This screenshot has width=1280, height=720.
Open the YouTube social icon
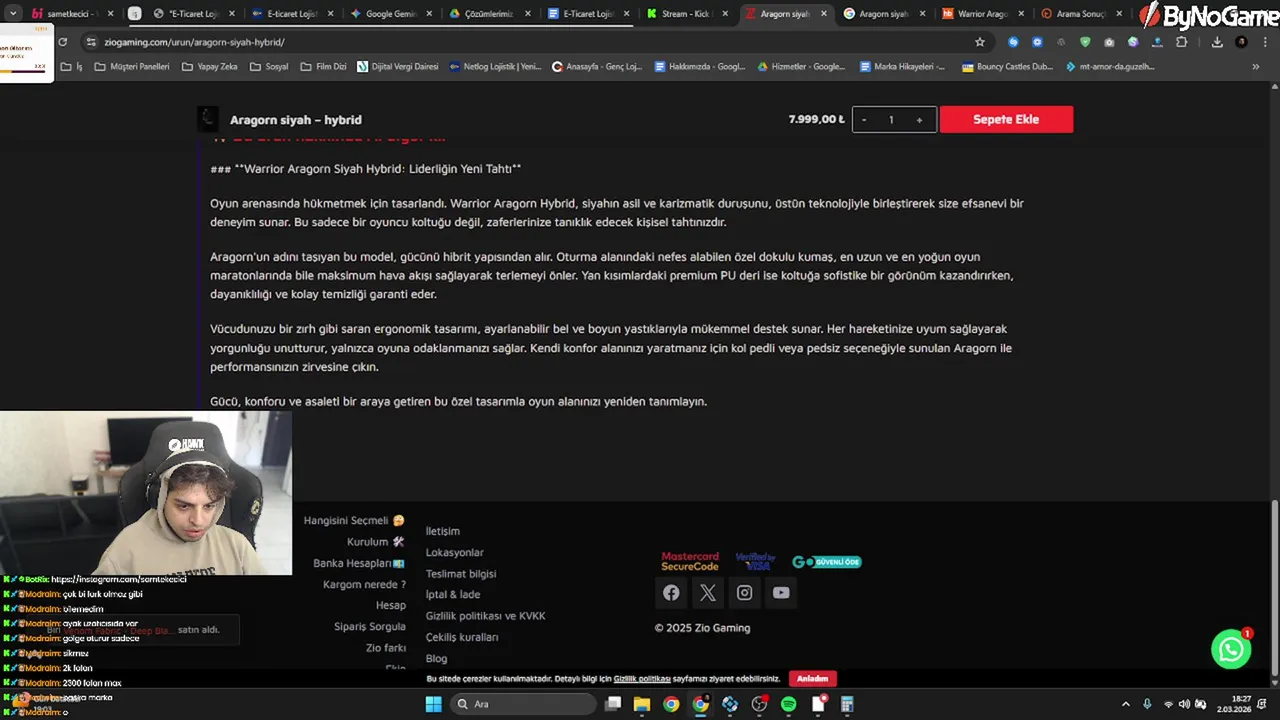coord(781,593)
